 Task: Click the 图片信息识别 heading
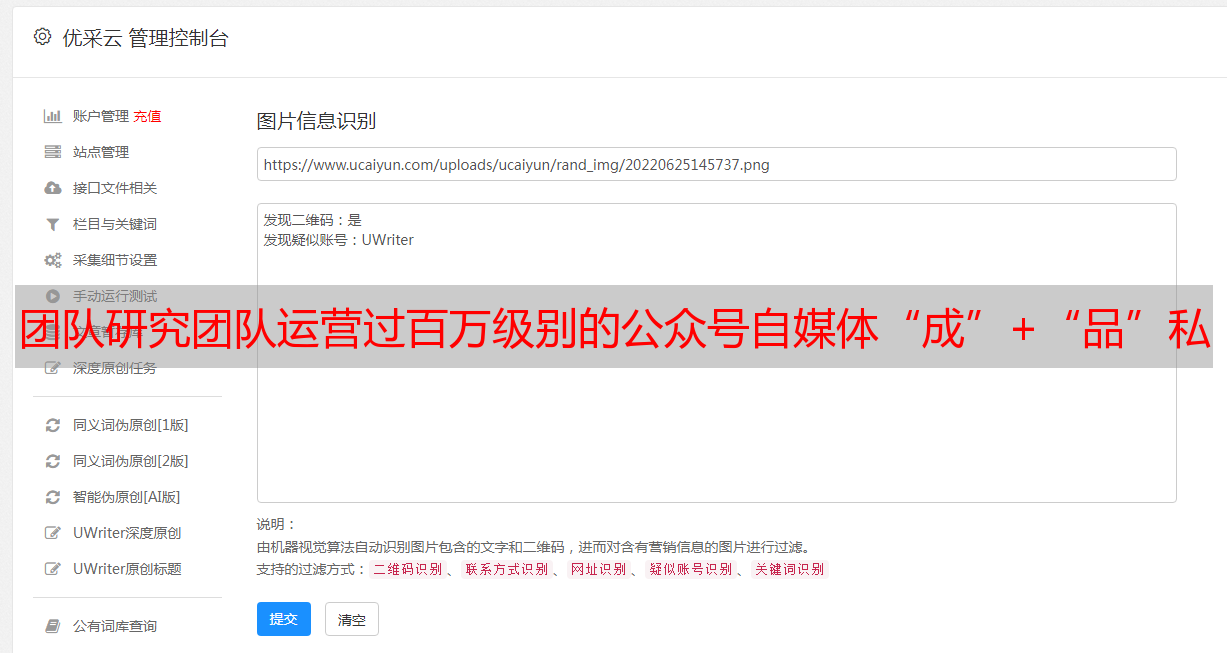coord(316,121)
